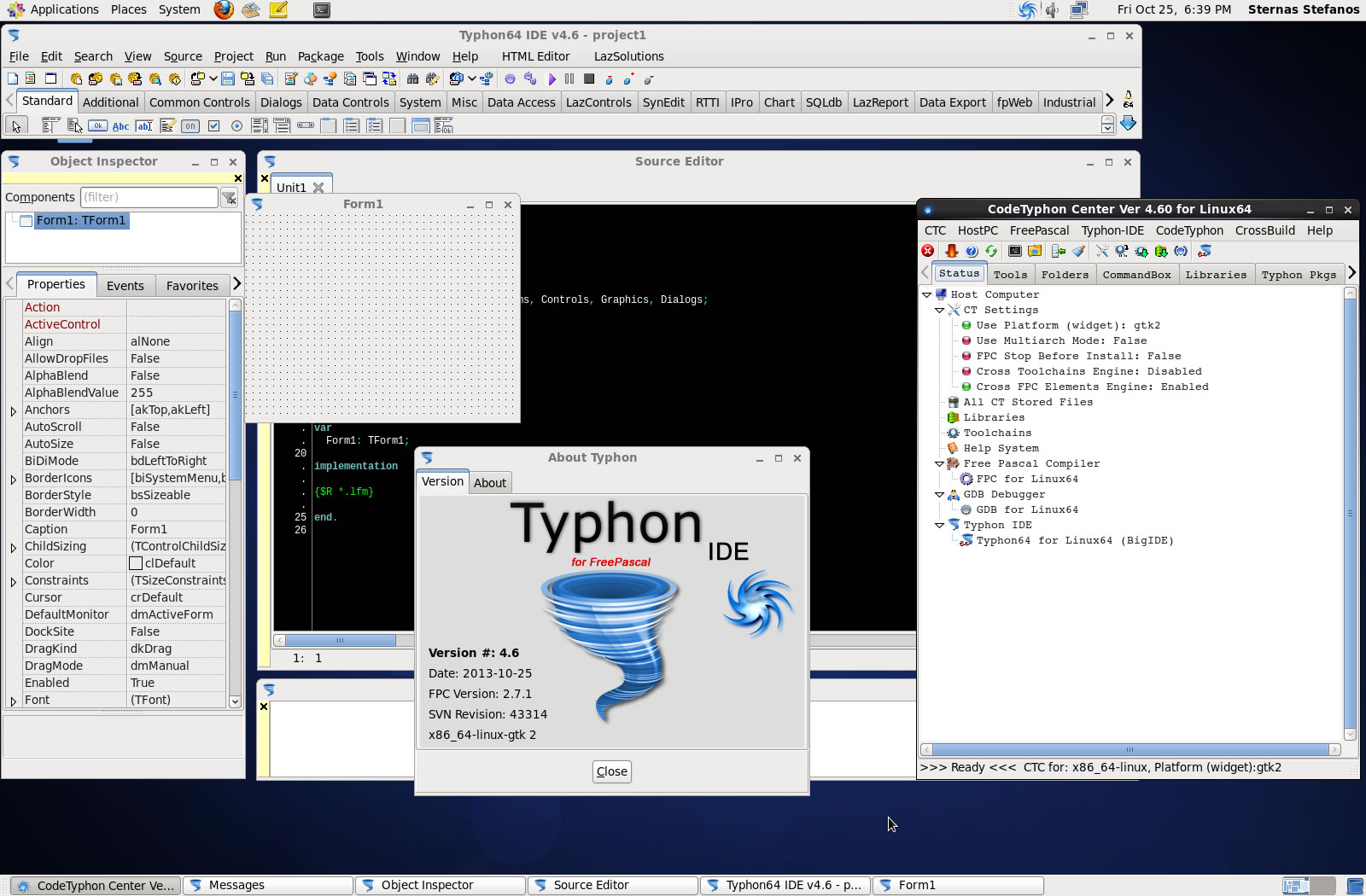Pick the TLabel Abc component icon
Viewport: 1366px width, 896px height.
(120, 126)
